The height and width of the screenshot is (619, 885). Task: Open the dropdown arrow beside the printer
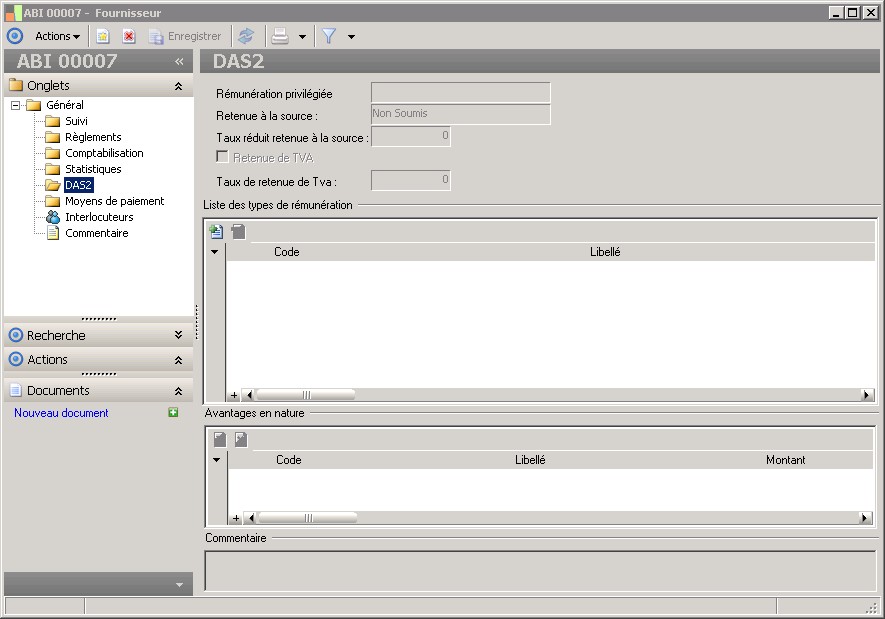tap(302, 37)
